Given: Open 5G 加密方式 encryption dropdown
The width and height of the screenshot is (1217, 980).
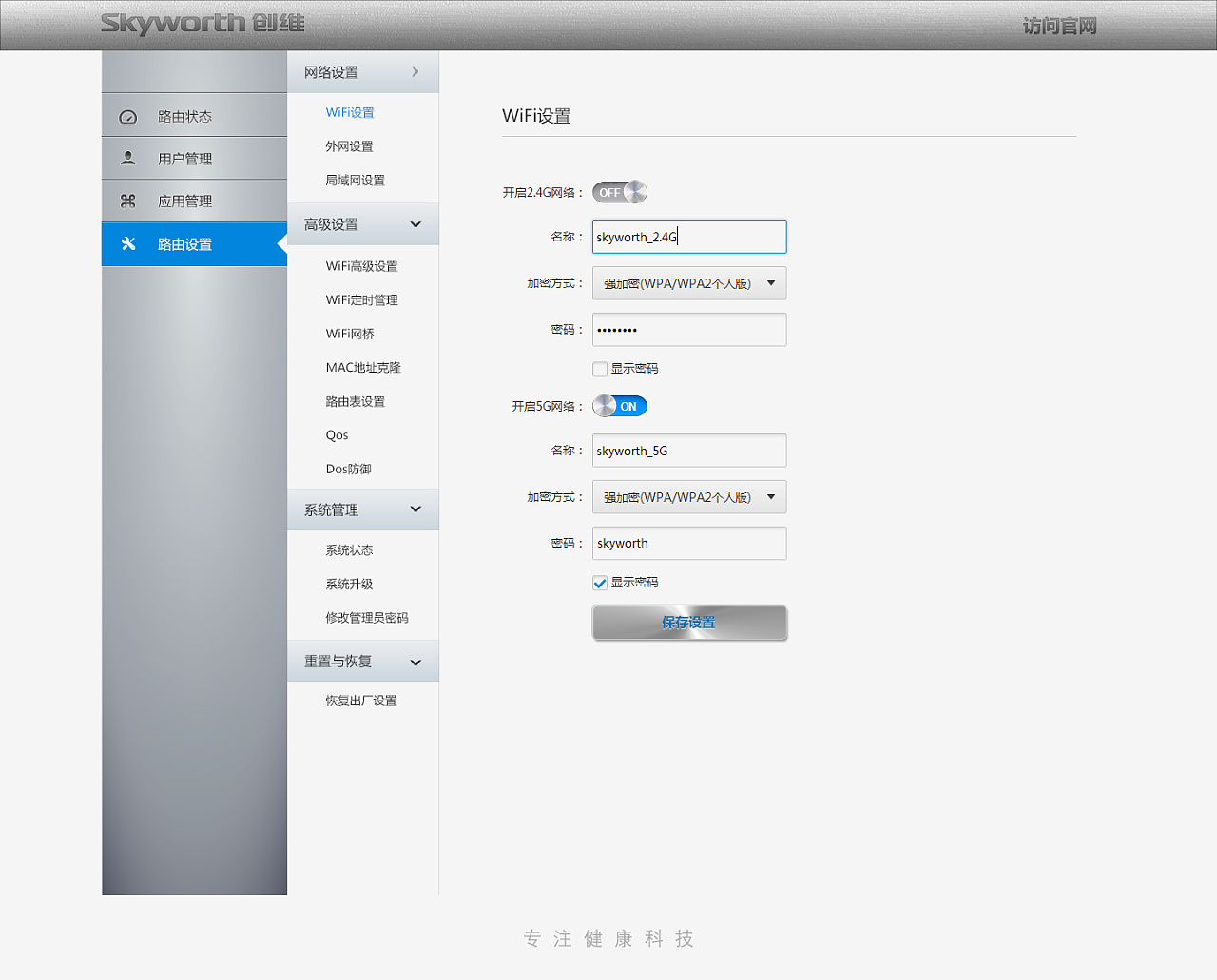Looking at the screenshot, I should click(x=689, y=497).
